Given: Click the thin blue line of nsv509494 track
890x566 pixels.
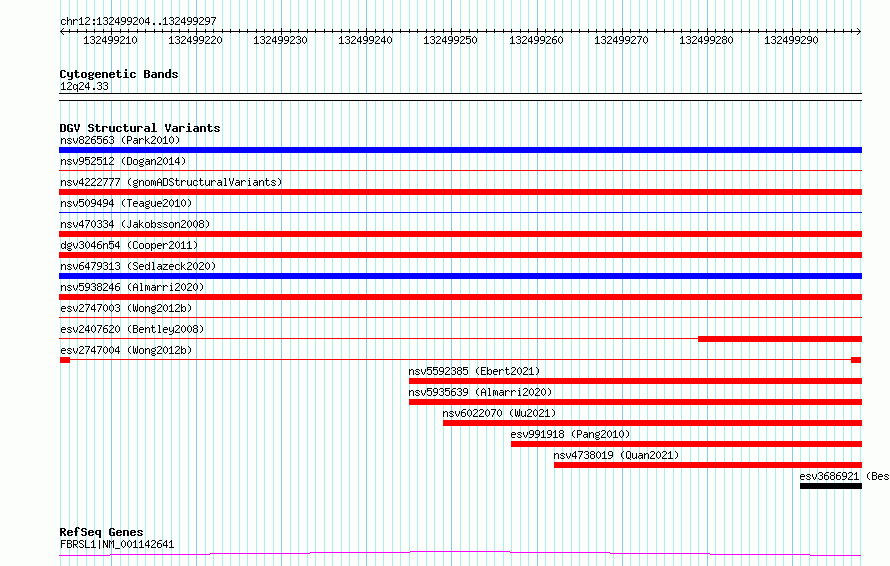Looking at the screenshot, I should click(x=460, y=212).
